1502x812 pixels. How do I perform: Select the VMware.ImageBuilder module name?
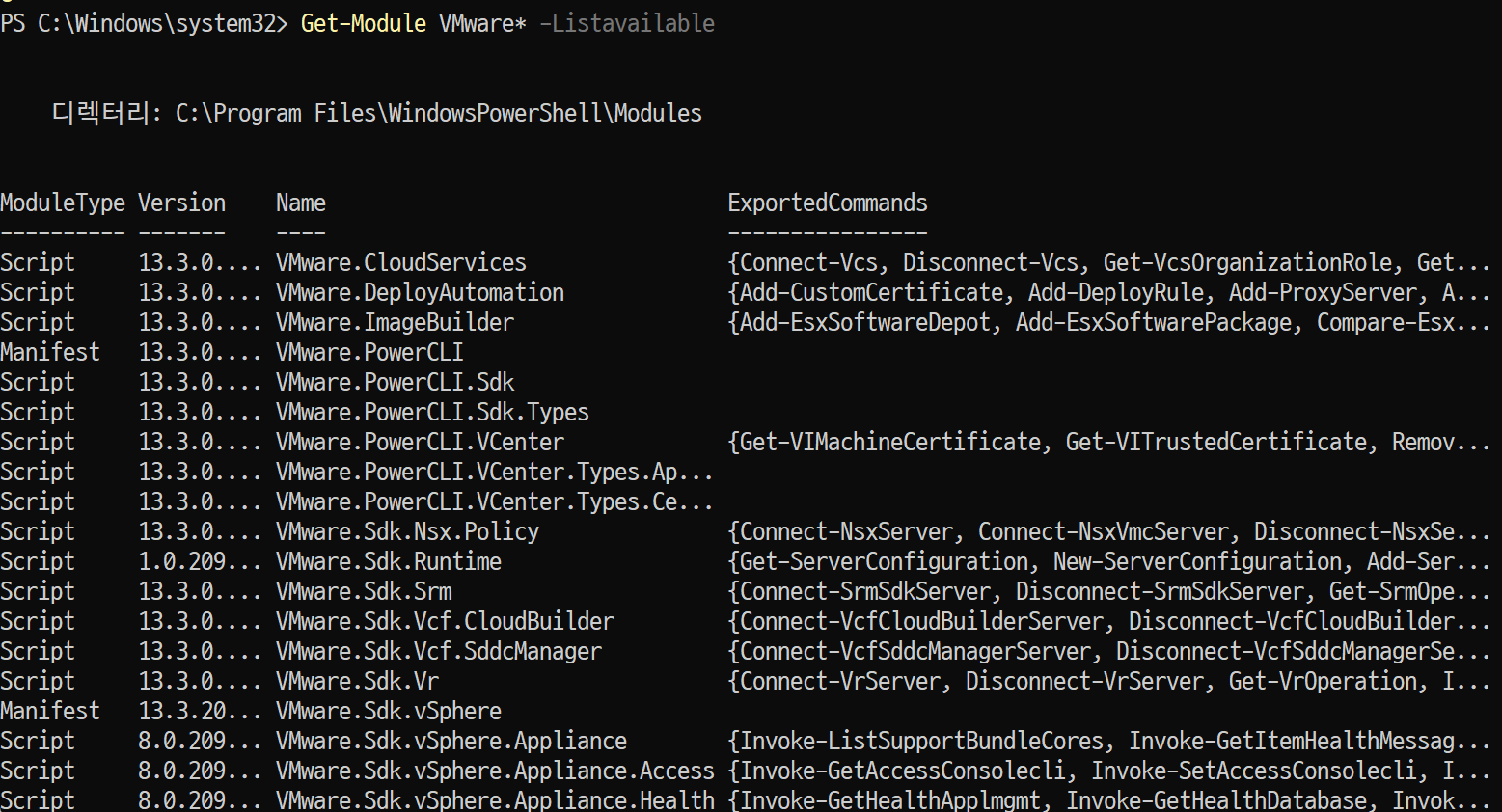395,322
